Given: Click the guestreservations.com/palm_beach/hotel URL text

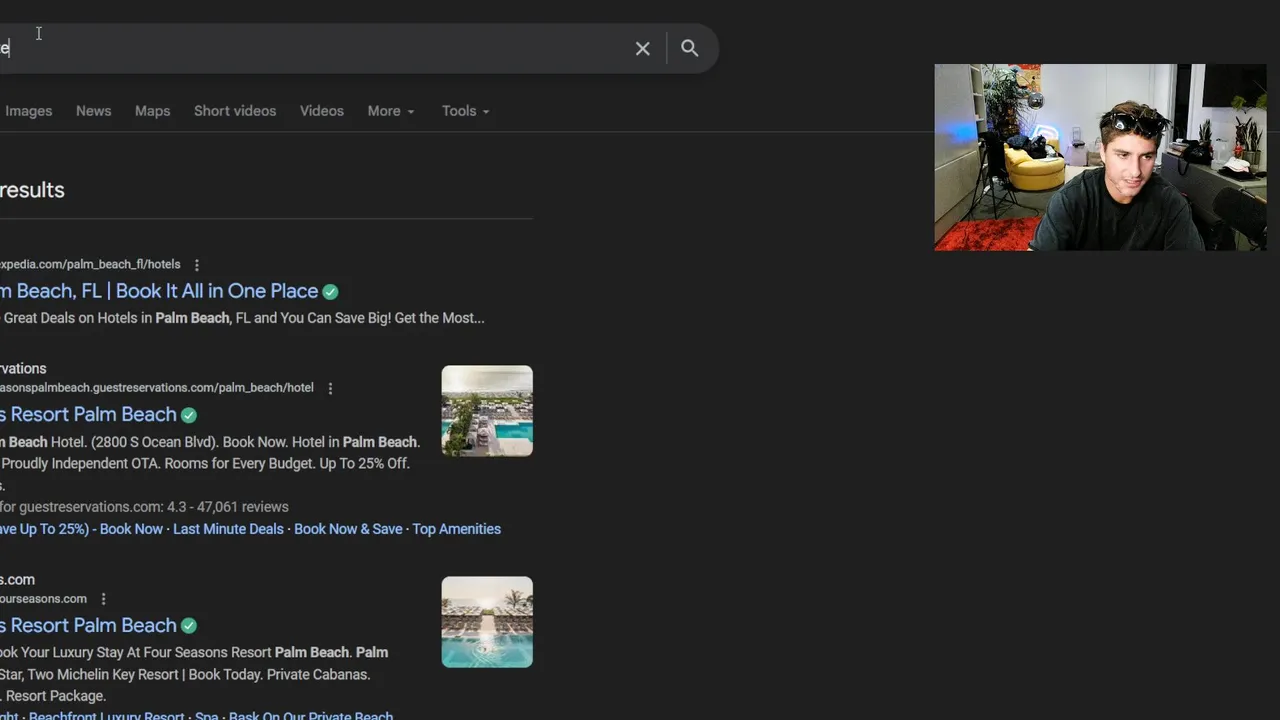Looking at the screenshot, I should pyautogui.click(x=157, y=387).
